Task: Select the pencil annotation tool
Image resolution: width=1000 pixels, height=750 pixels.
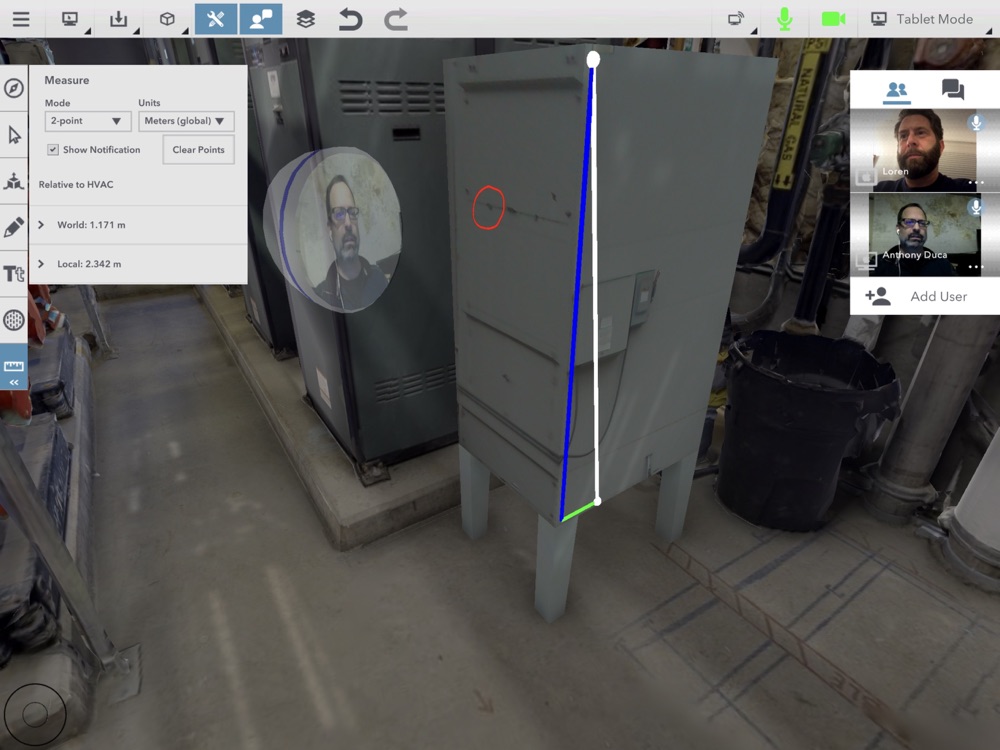Action: (x=14, y=227)
